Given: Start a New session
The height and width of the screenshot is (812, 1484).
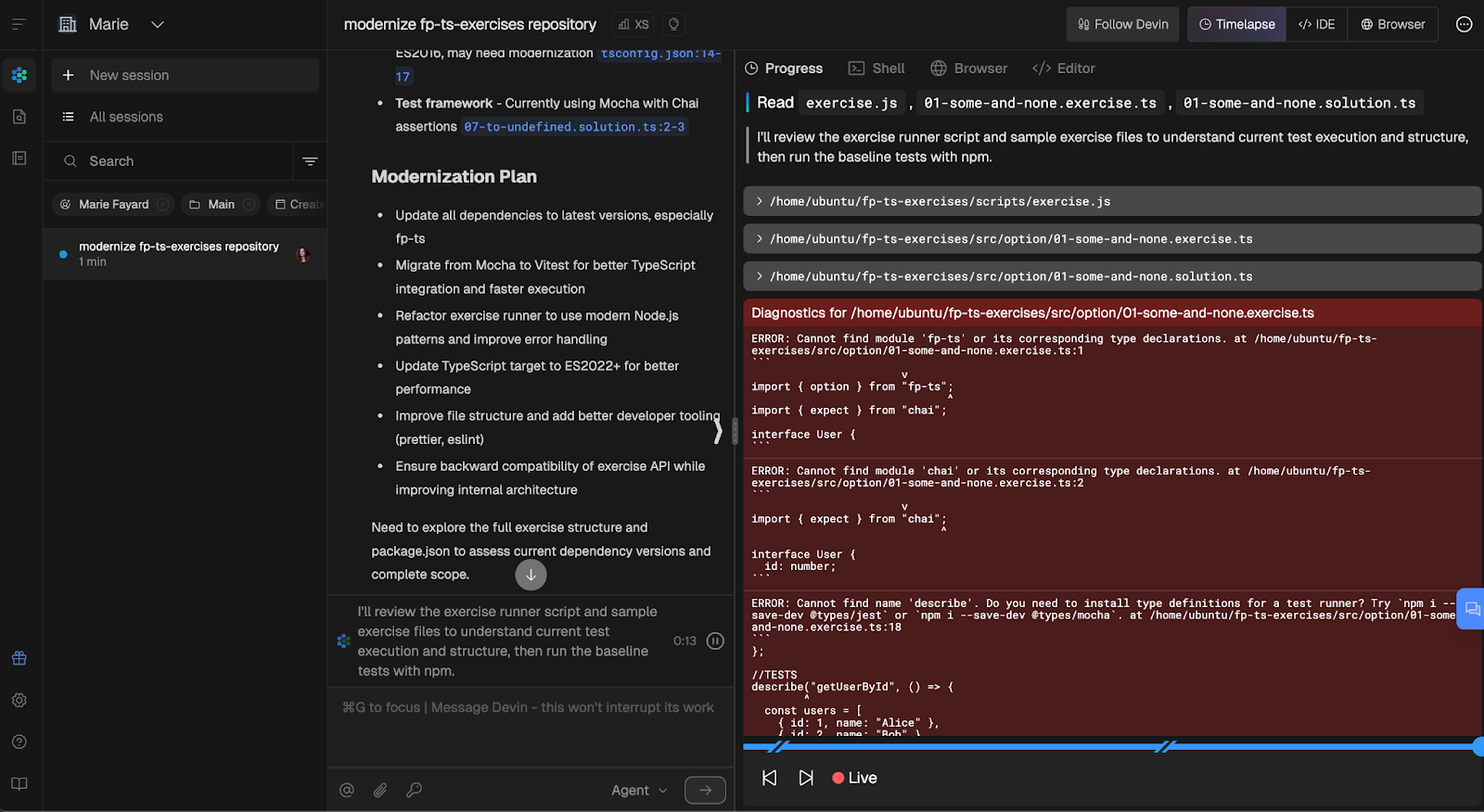Looking at the screenshot, I should pyautogui.click(x=185, y=75).
